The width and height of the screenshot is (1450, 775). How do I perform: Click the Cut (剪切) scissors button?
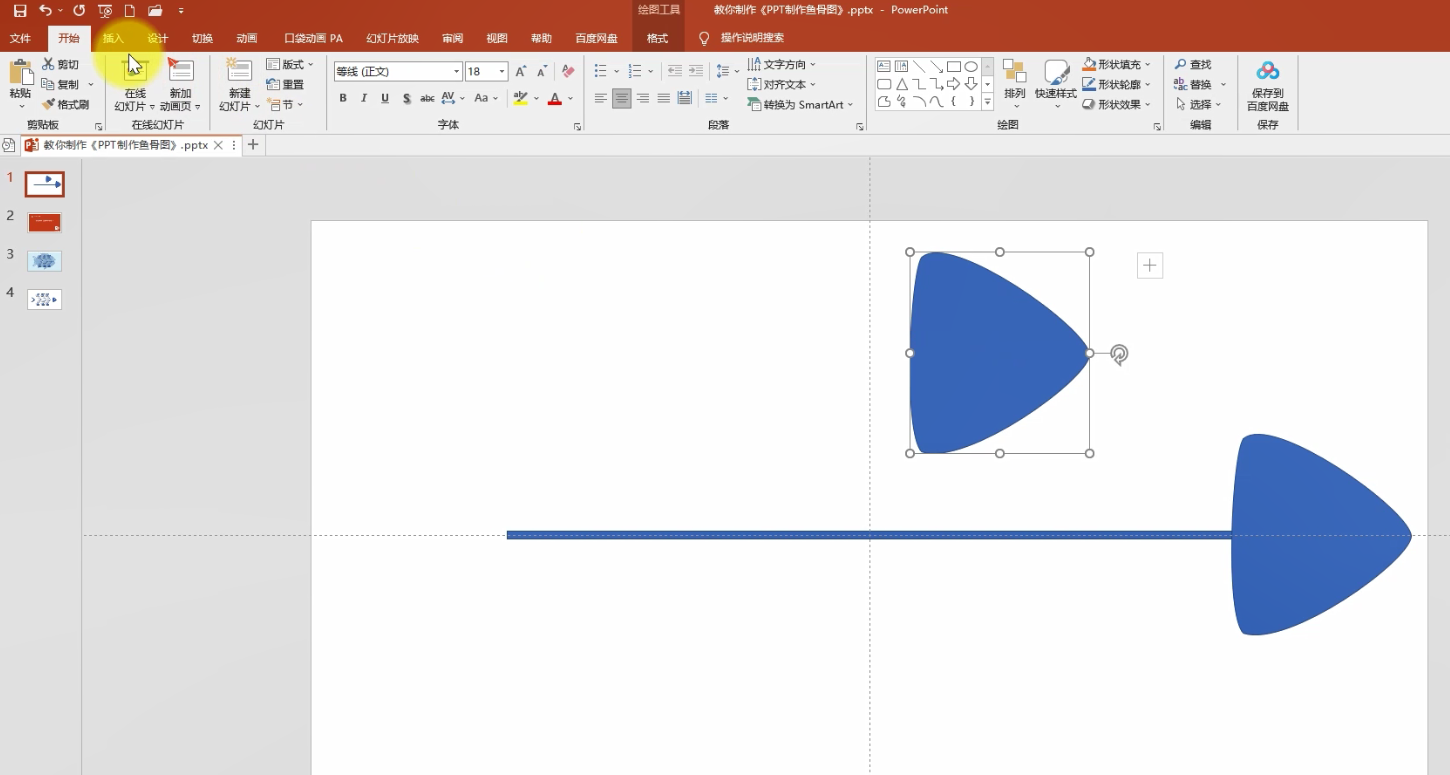(x=60, y=64)
